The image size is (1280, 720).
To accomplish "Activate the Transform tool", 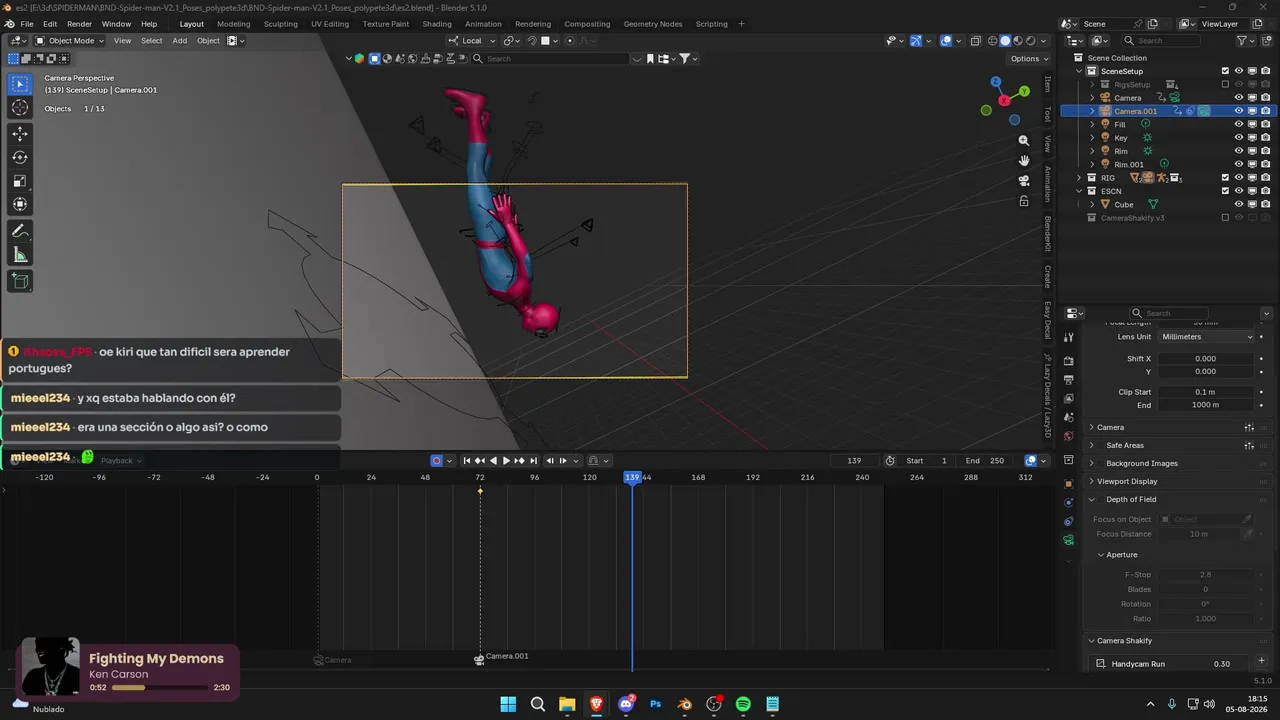I will click(x=20, y=205).
